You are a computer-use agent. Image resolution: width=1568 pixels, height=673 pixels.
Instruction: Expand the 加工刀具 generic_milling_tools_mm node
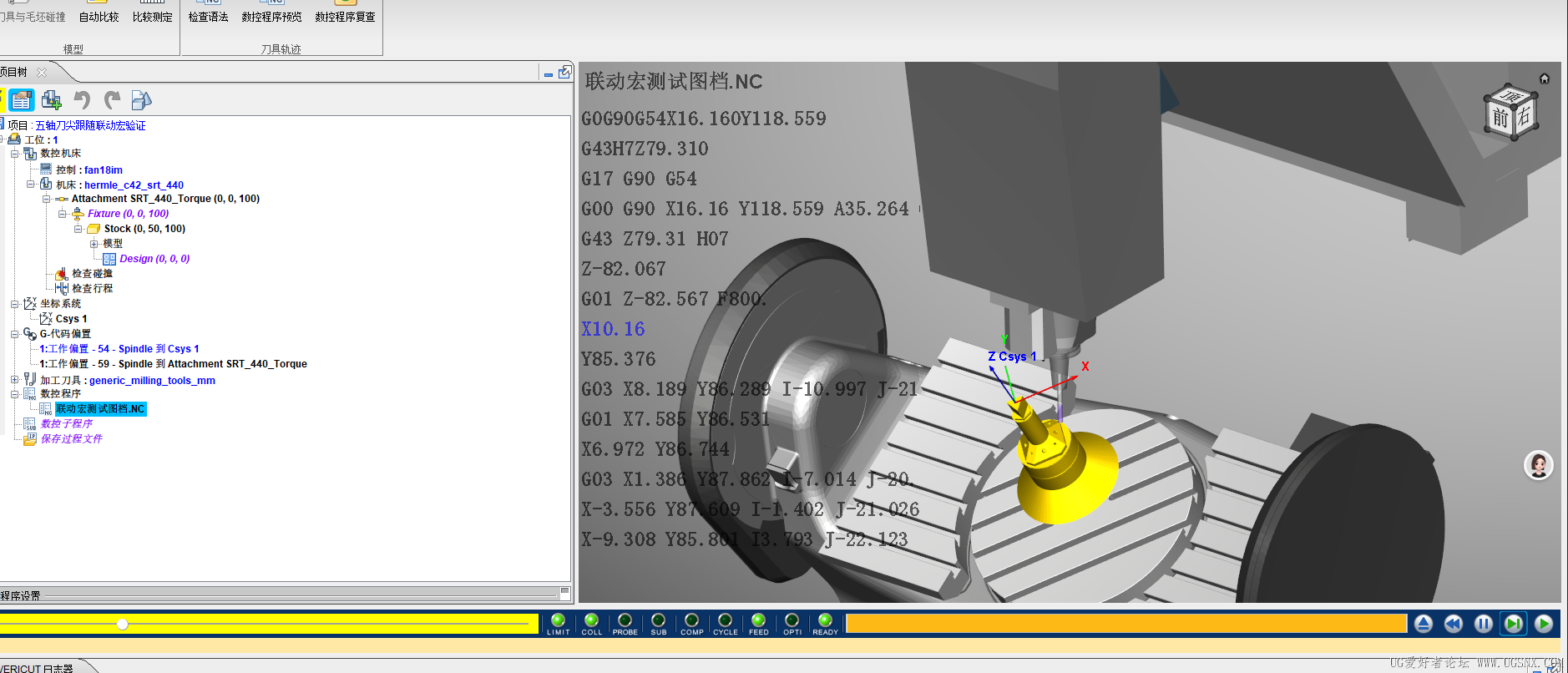[14, 380]
